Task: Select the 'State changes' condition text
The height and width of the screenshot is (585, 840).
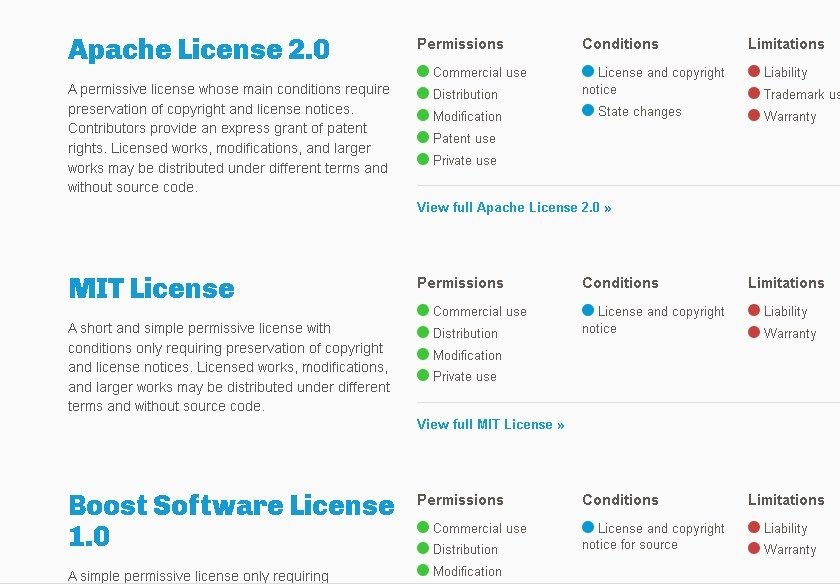Action: click(x=640, y=111)
